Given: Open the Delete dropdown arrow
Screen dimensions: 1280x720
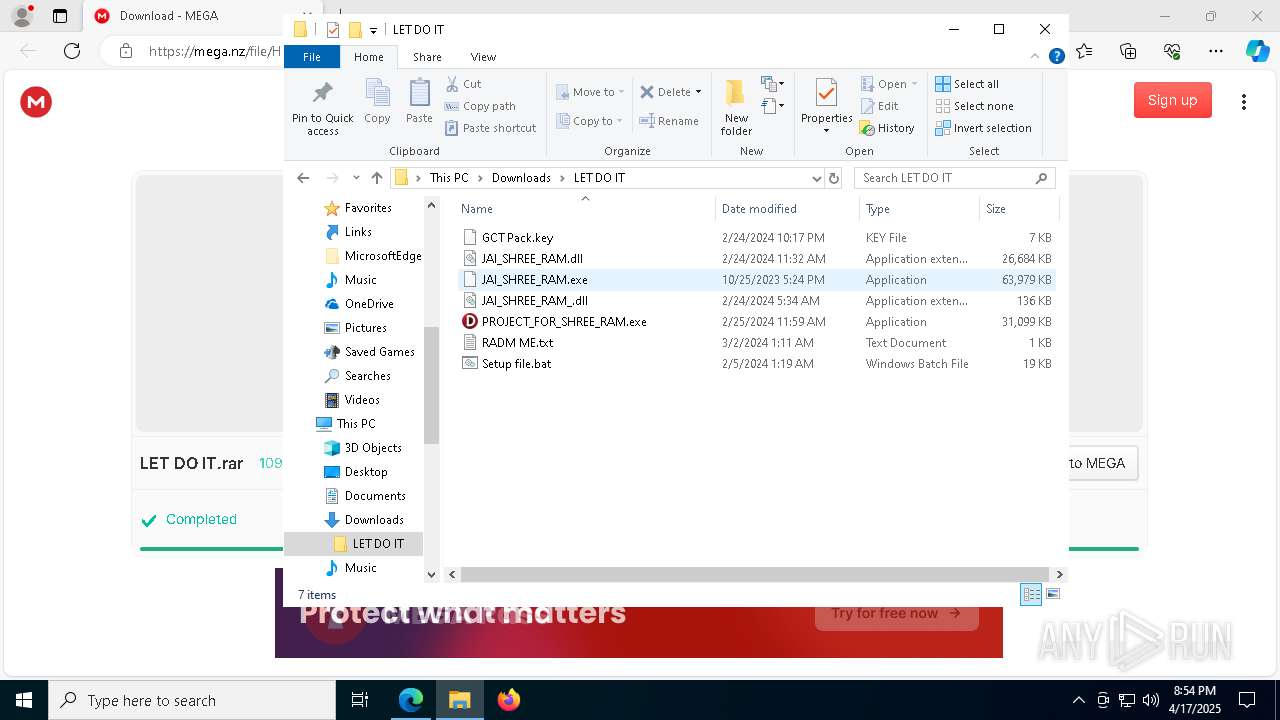Looking at the screenshot, I should (698, 92).
